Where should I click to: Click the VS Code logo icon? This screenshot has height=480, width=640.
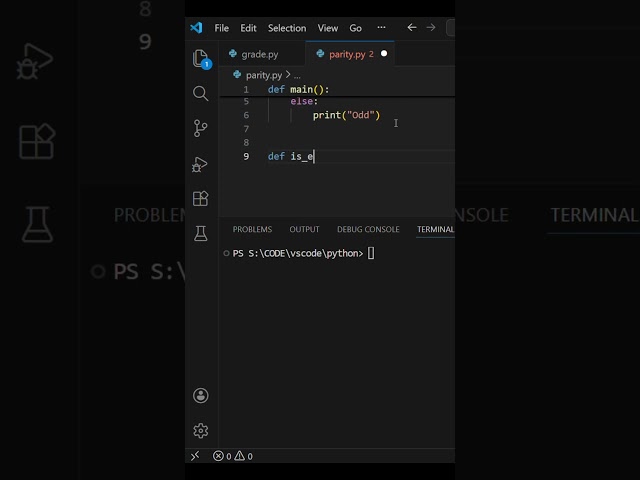tap(196, 28)
